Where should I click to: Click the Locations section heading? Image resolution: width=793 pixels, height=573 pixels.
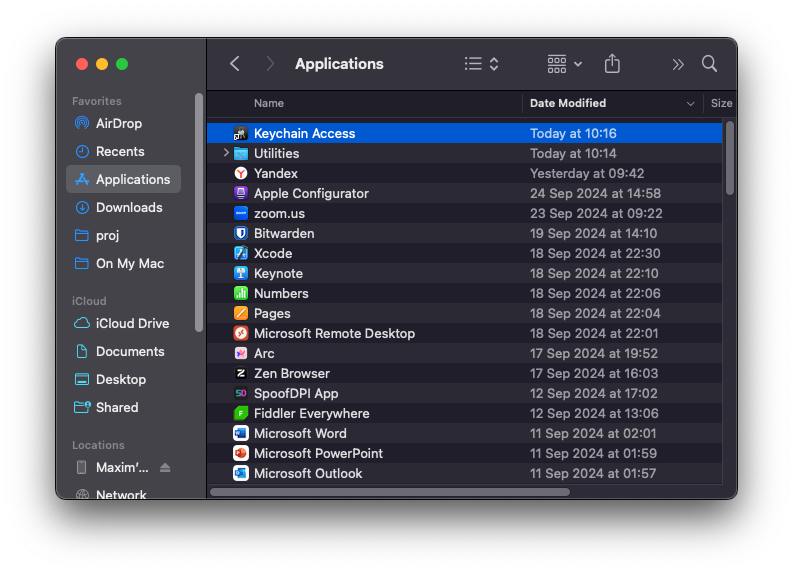coord(98,445)
